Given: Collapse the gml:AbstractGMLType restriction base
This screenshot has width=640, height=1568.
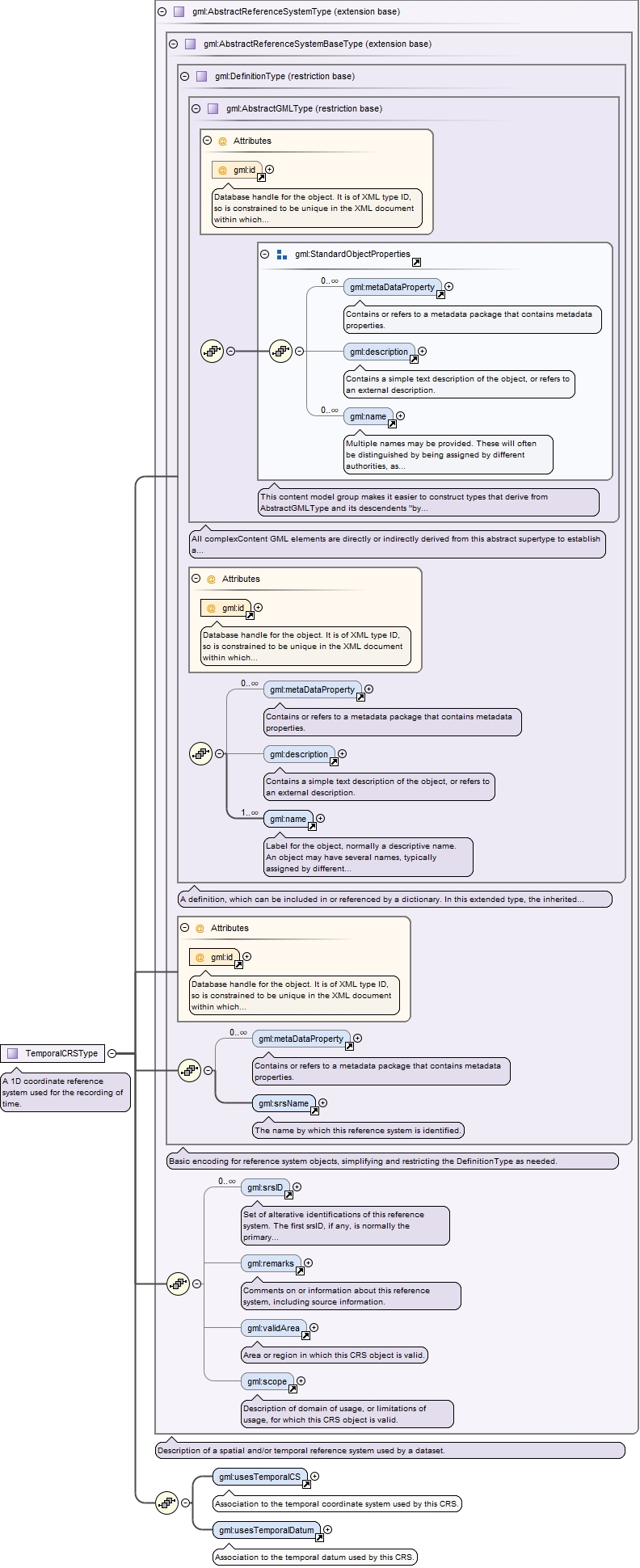Looking at the screenshot, I should point(196,108).
